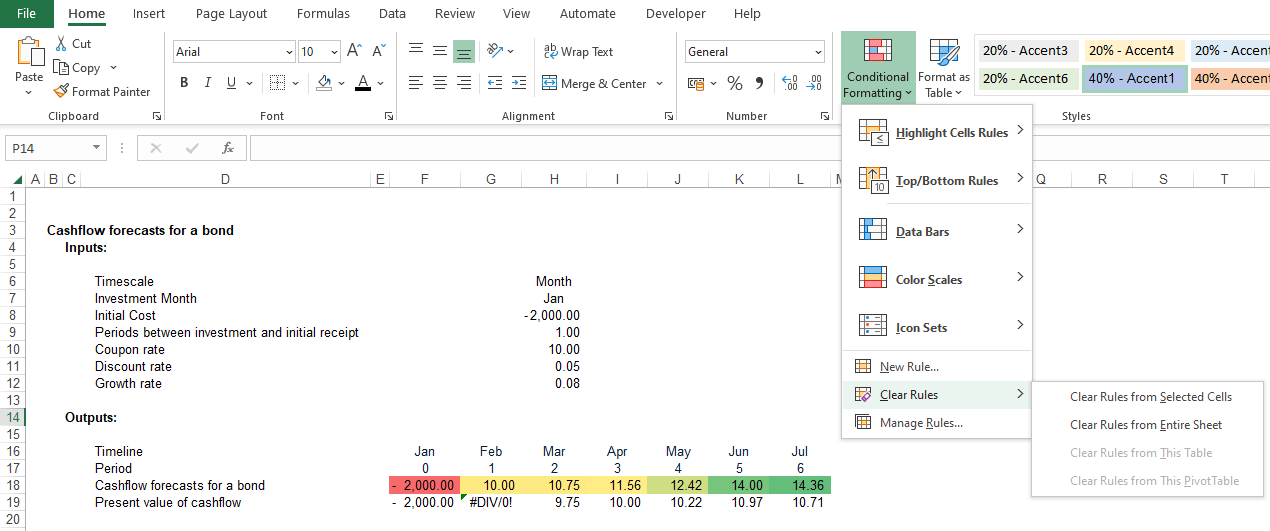Screen dimensions: 1270x531
Task: Increase font size with the larger A icon
Action: click(x=354, y=51)
